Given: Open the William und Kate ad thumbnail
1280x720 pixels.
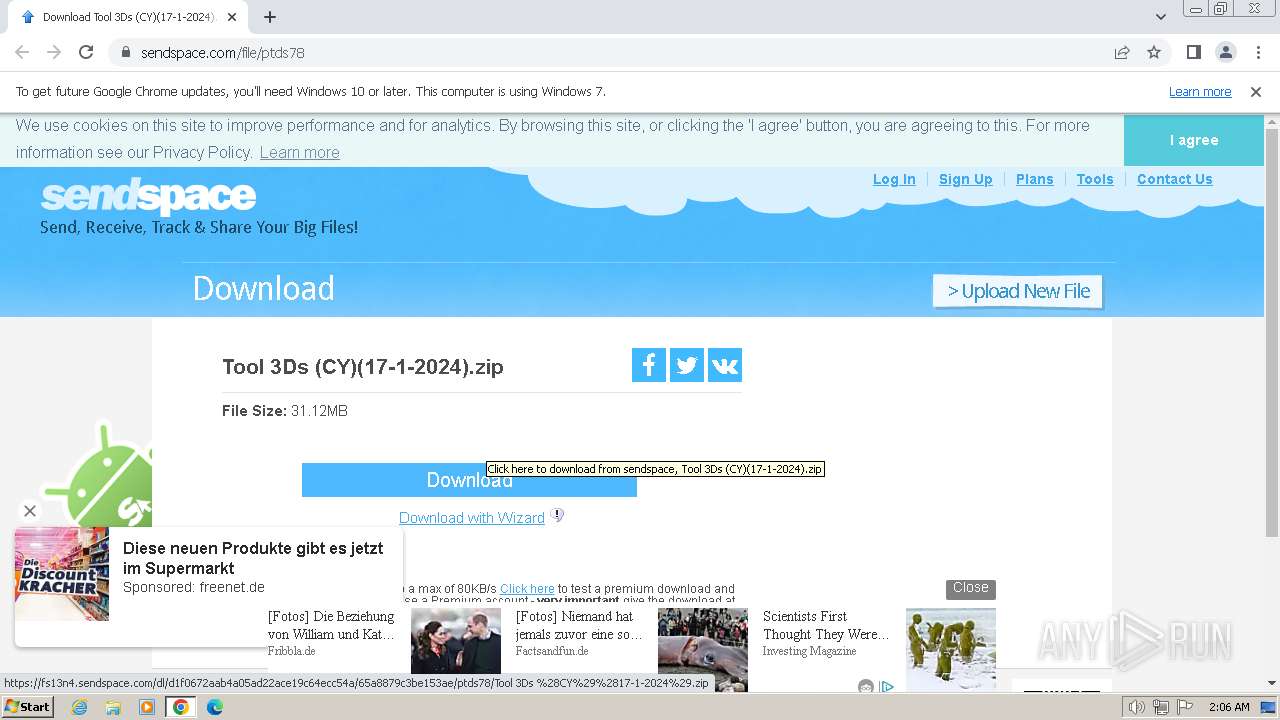Looking at the screenshot, I should (x=455, y=640).
